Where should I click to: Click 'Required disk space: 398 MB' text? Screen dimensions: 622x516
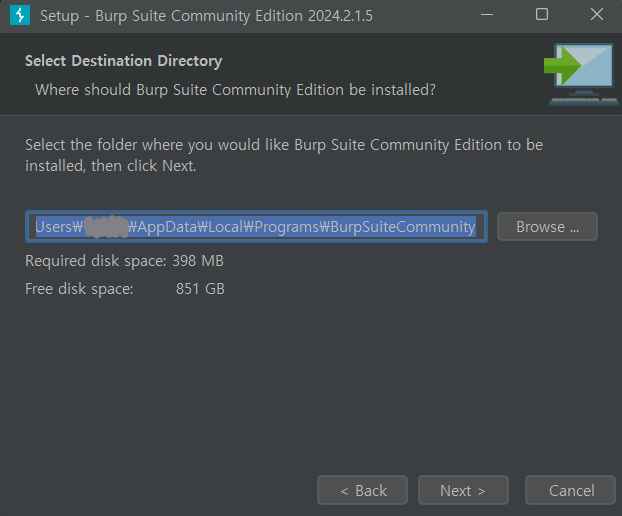tap(125, 261)
